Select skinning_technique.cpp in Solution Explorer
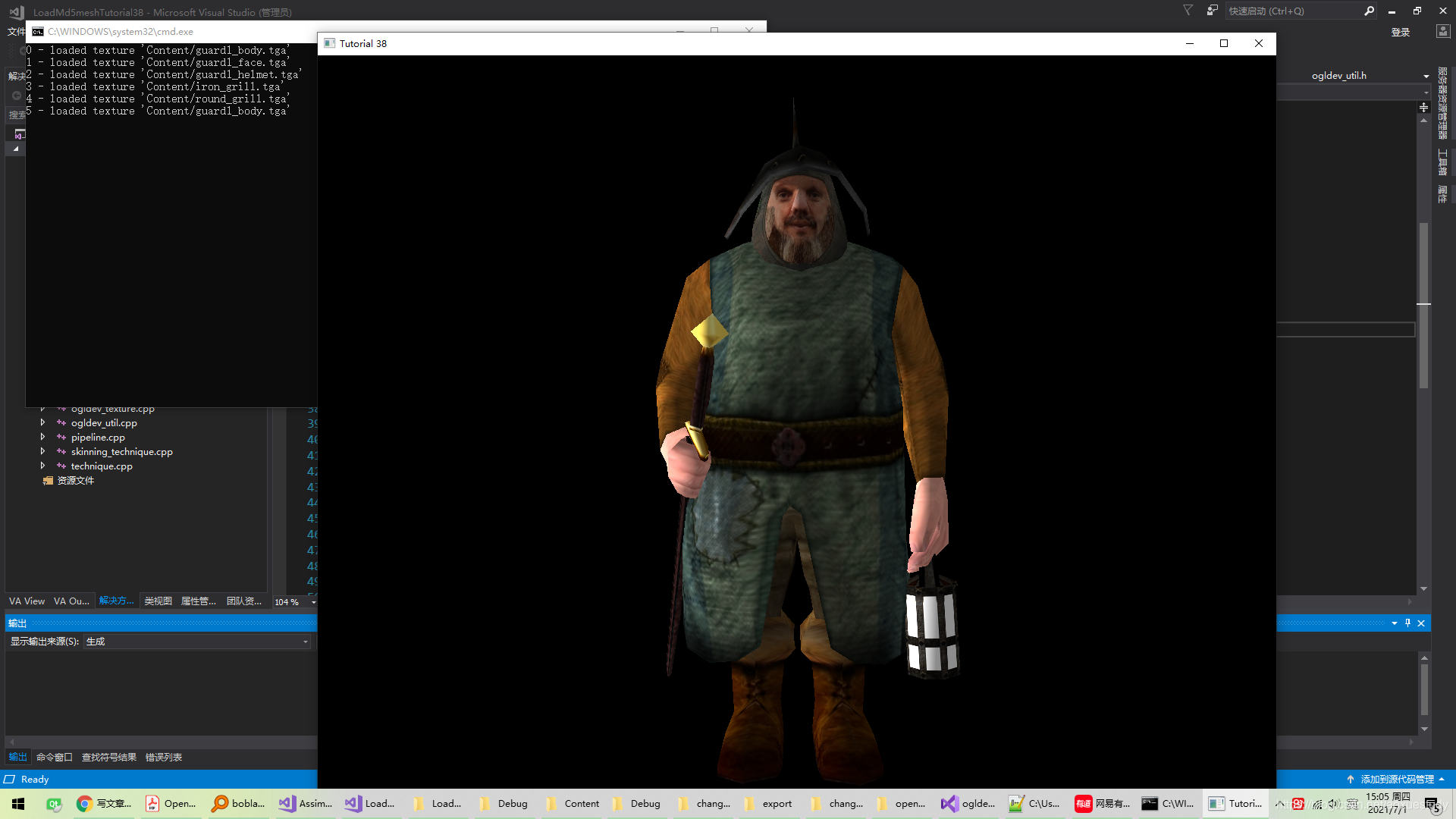 [121, 452]
